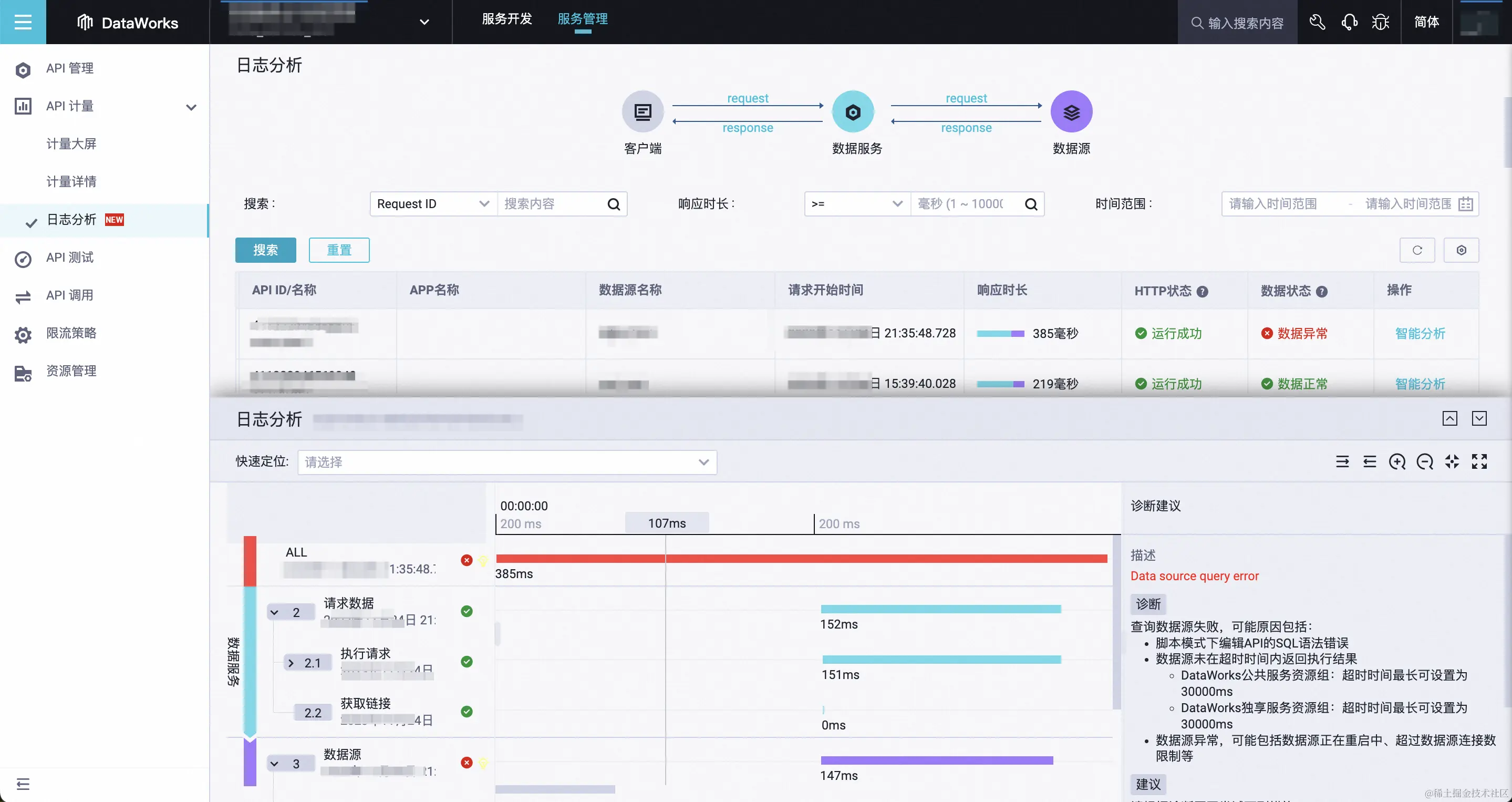Image resolution: width=1512 pixels, height=802 pixels.
Task: Click the magnifier icon in the Request ID search box
Action: tap(614, 204)
